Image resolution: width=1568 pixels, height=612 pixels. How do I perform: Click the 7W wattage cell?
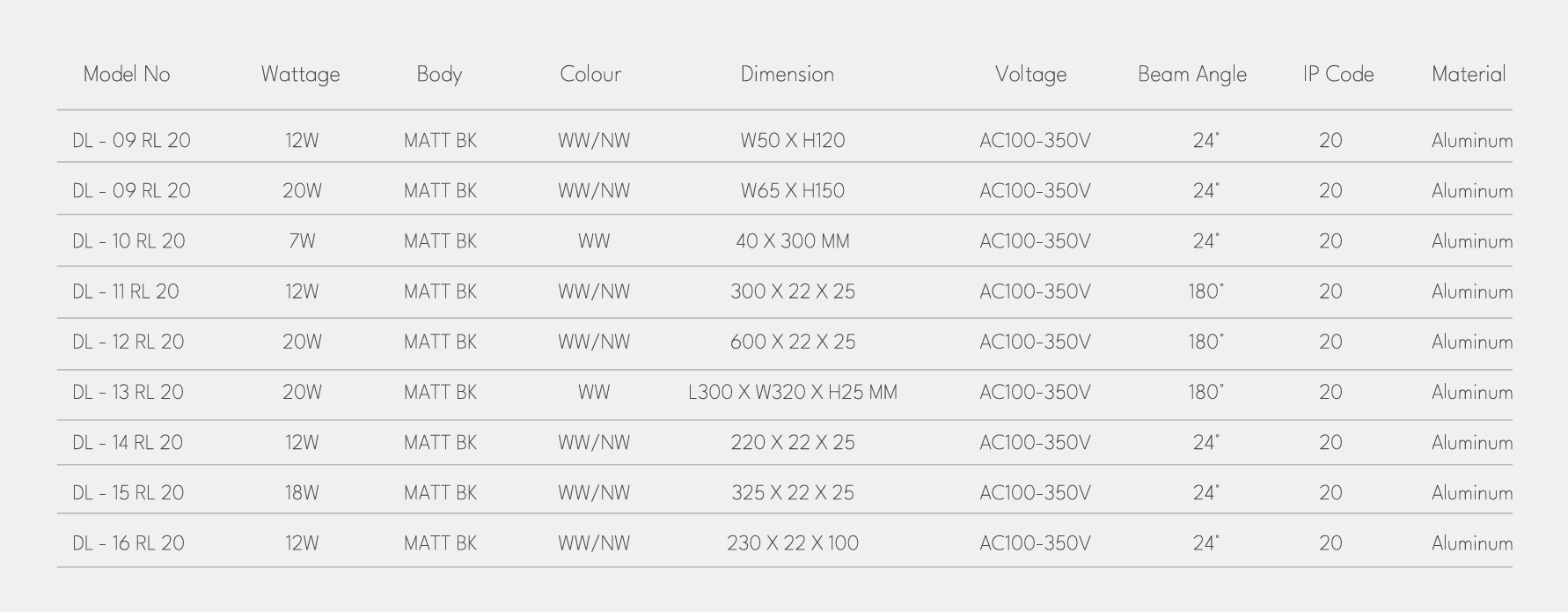click(301, 241)
